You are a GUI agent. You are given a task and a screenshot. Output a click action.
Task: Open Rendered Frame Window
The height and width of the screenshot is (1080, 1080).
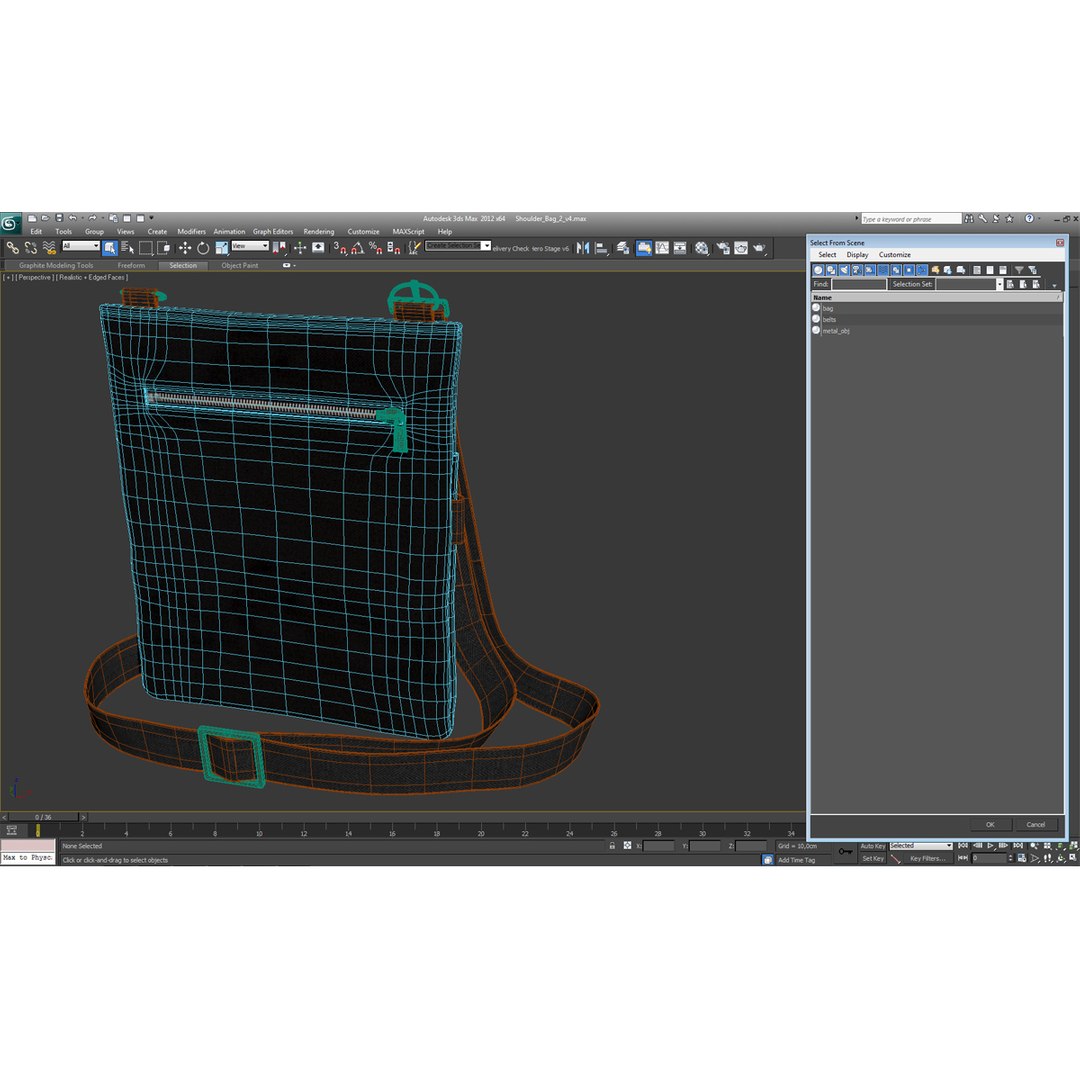(740, 248)
